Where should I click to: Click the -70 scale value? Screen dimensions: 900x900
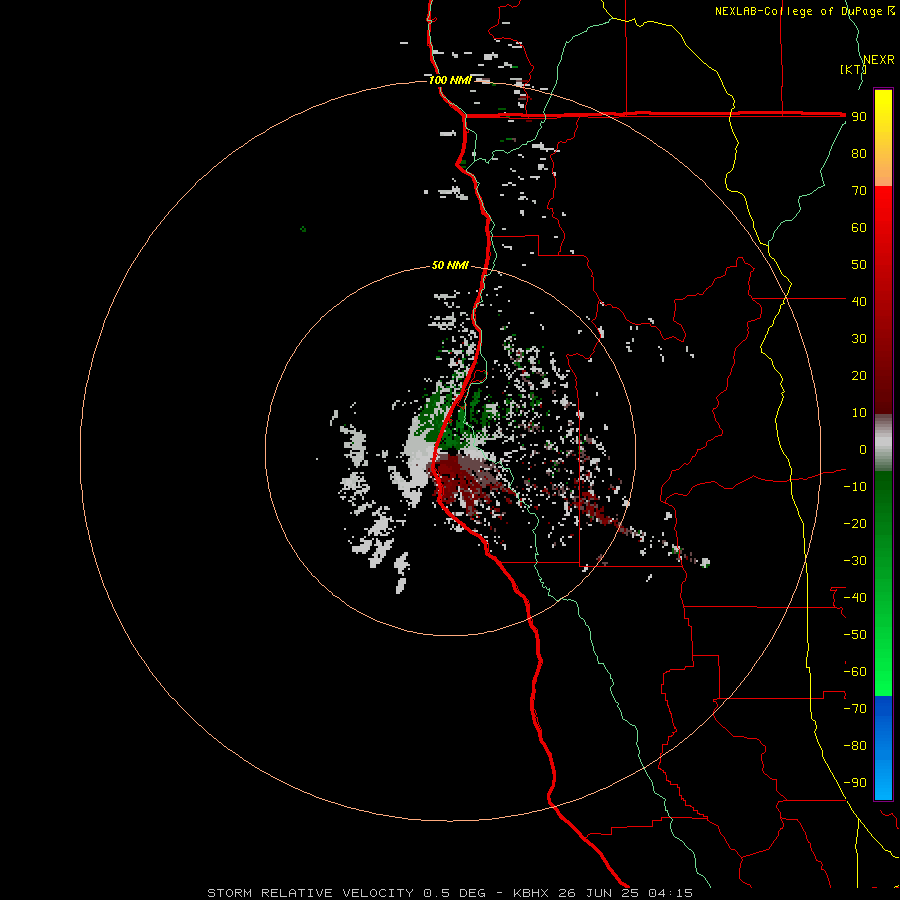coord(855,709)
